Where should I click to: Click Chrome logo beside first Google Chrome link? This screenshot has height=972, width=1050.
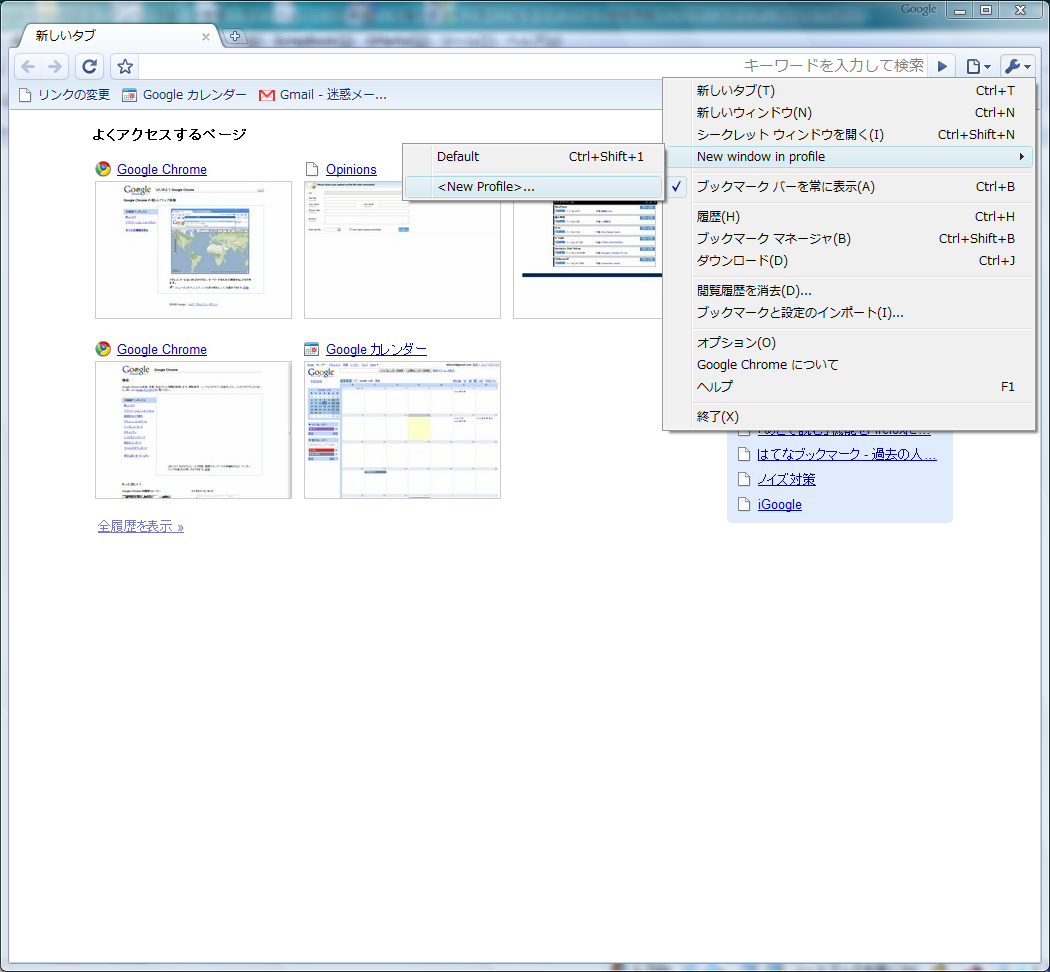(x=103, y=169)
